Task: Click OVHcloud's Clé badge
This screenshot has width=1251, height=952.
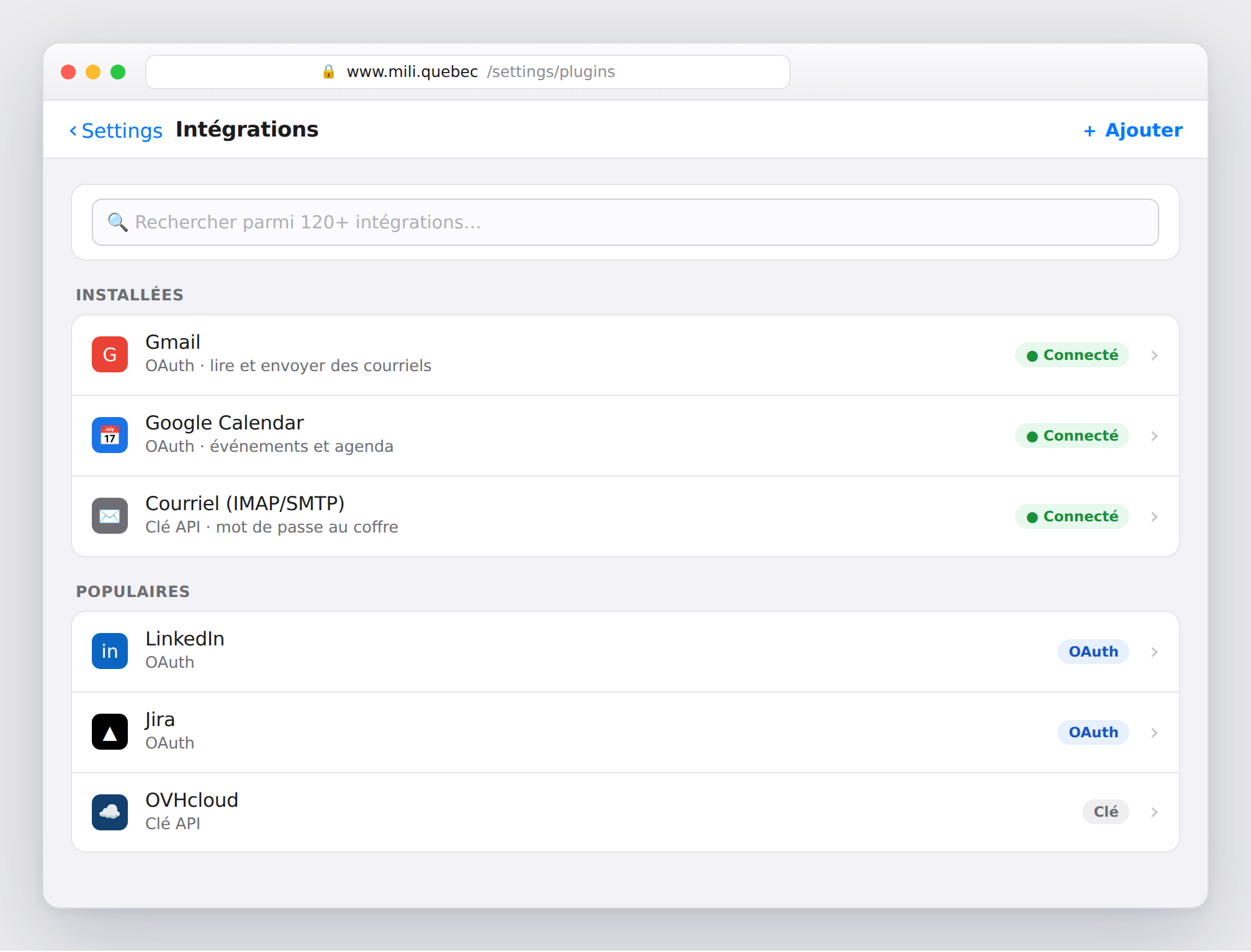Action: tap(1105, 812)
